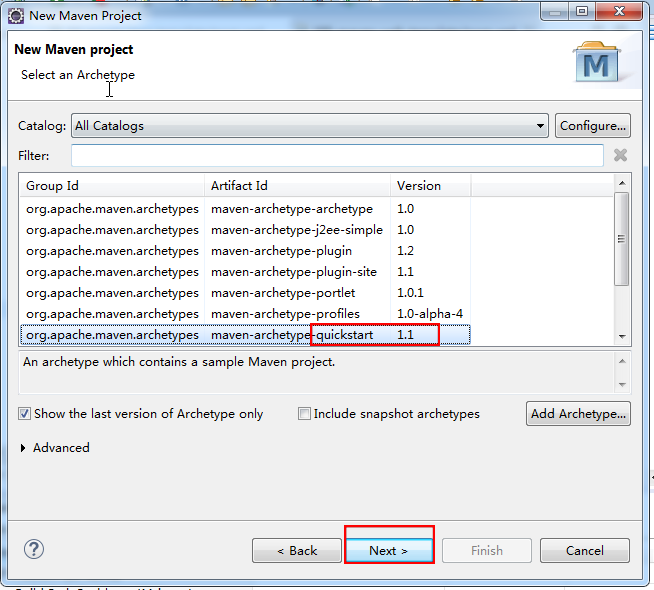Image resolution: width=654 pixels, height=590 pixels.
Task: Maximize the New Maven Project window
Action: [x=582, y=12]
